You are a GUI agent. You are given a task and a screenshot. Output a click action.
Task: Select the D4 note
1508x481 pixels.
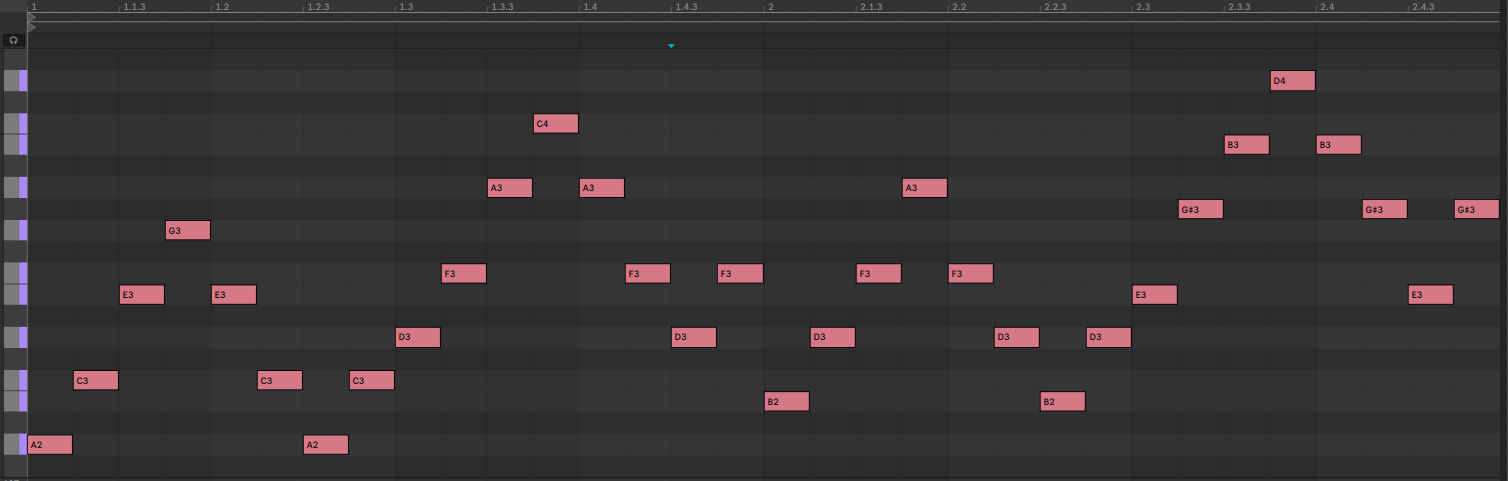pos(1293,81)
